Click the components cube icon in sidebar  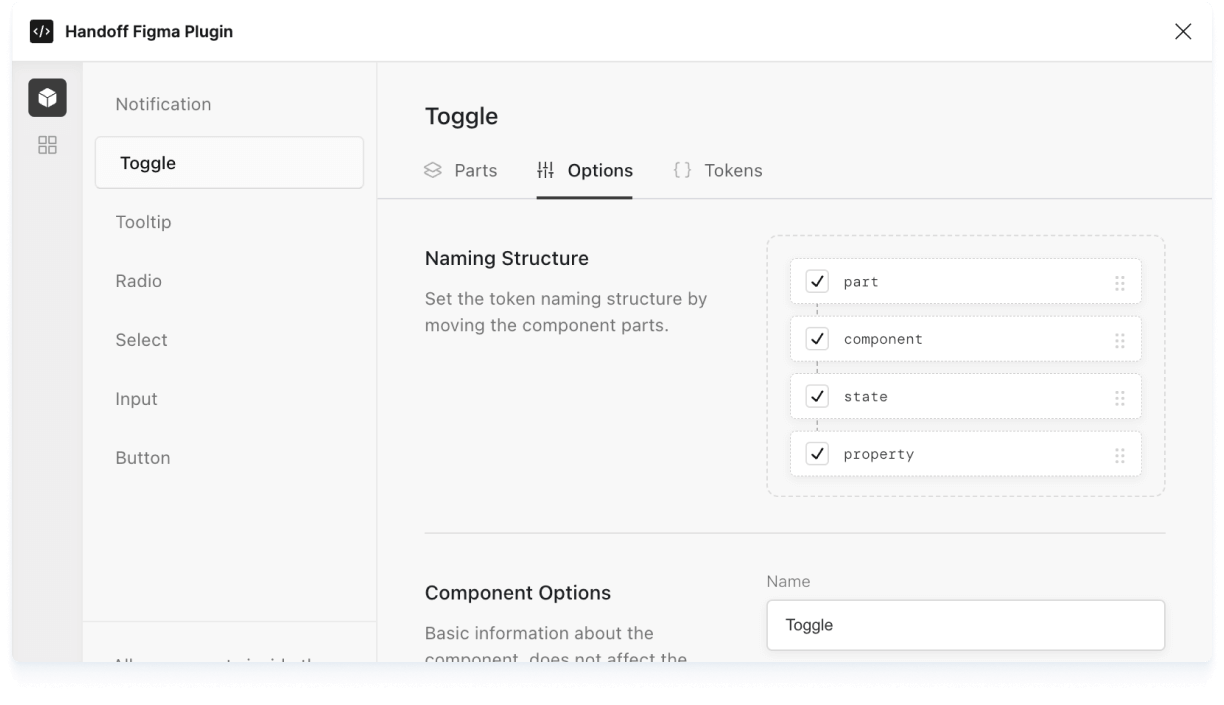coord(47,98)
